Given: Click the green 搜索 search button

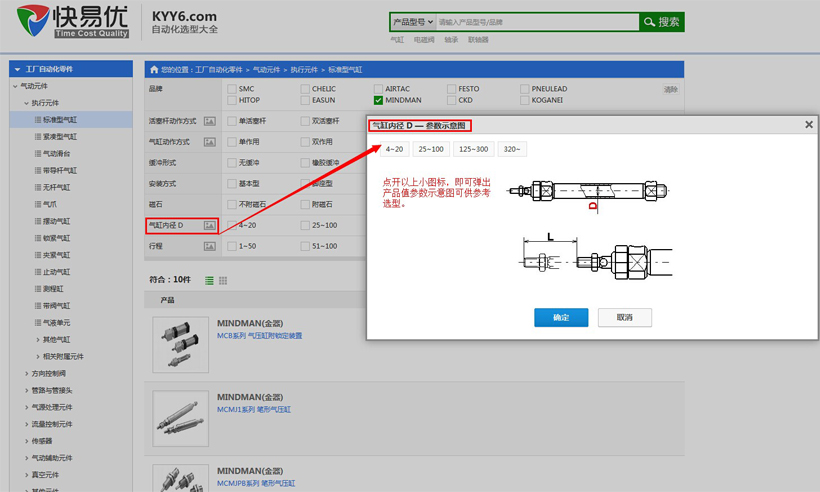Looking at the screenshot, I should coord(662,22).
